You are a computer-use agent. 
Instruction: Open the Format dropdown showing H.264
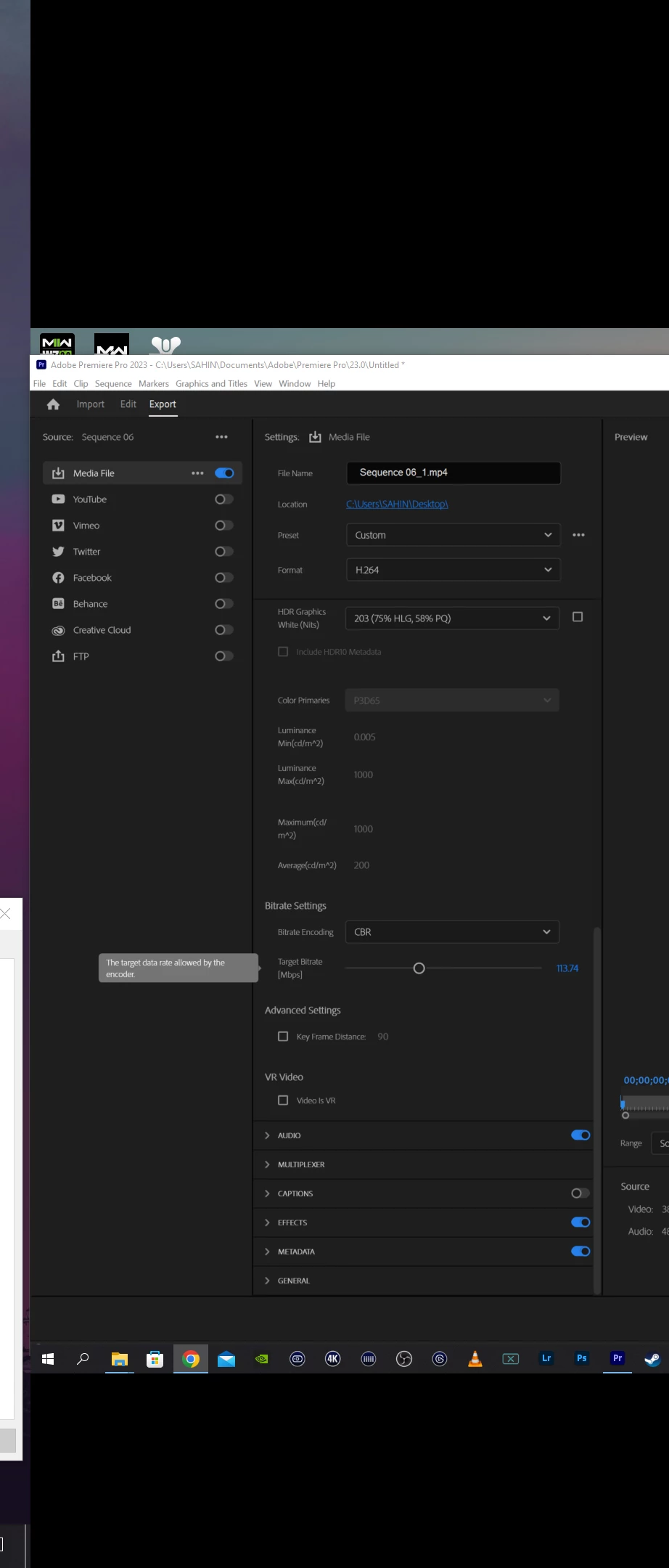click(x=453, y=570)
